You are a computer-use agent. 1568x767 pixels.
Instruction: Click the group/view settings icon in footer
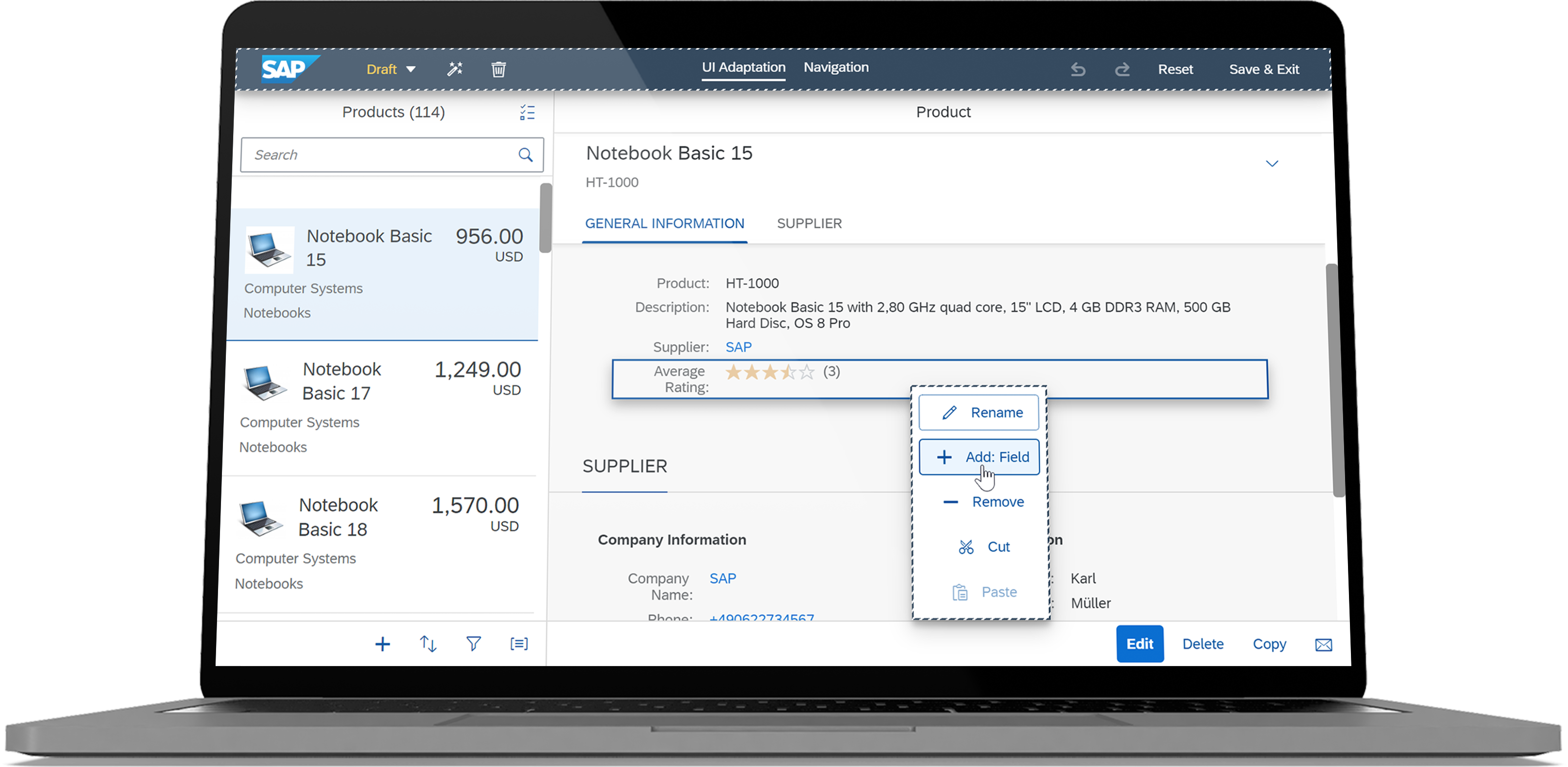[x=518, y=644]
